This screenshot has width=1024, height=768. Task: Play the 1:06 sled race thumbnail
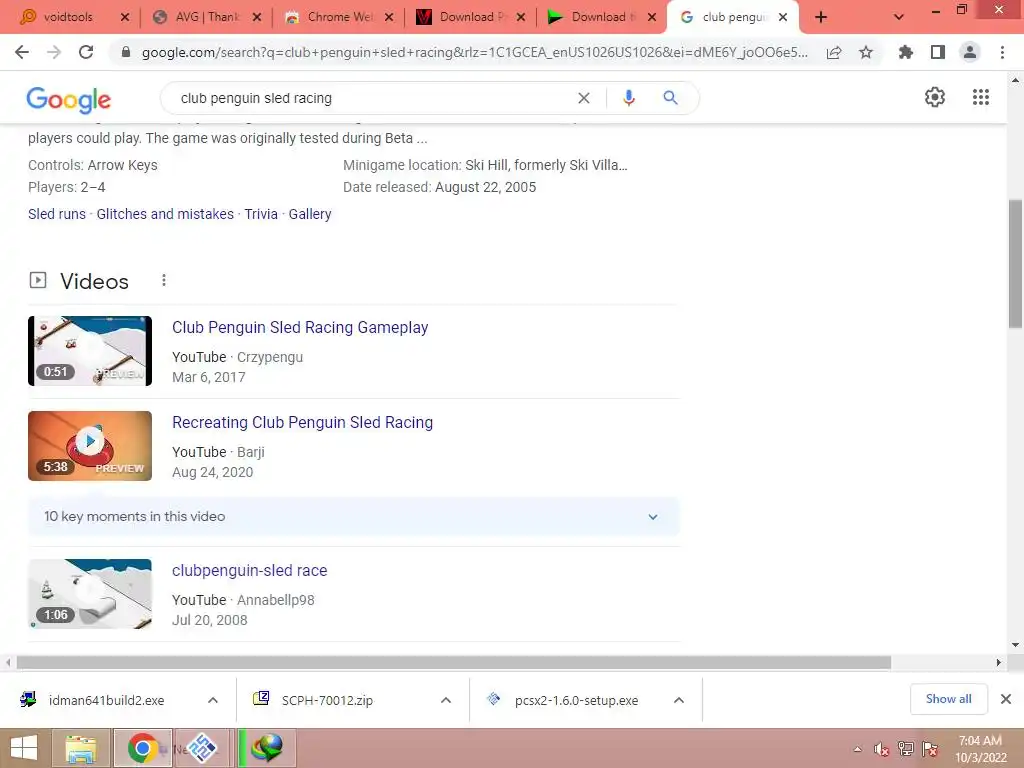[x=90, y=594]
